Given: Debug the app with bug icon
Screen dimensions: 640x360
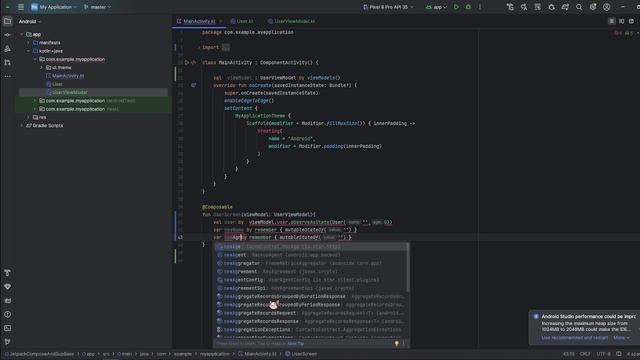Looking at the screenshot, I should tap(468, 7).
